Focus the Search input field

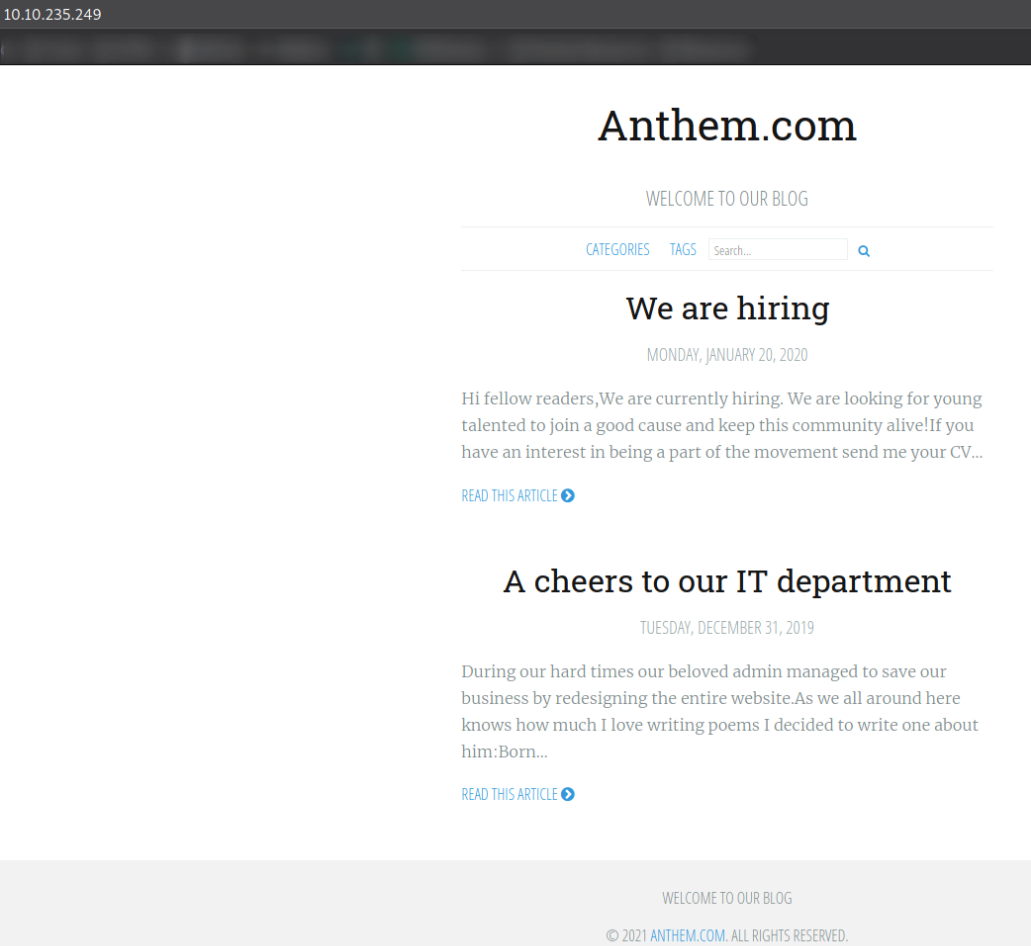pos(778,250)
